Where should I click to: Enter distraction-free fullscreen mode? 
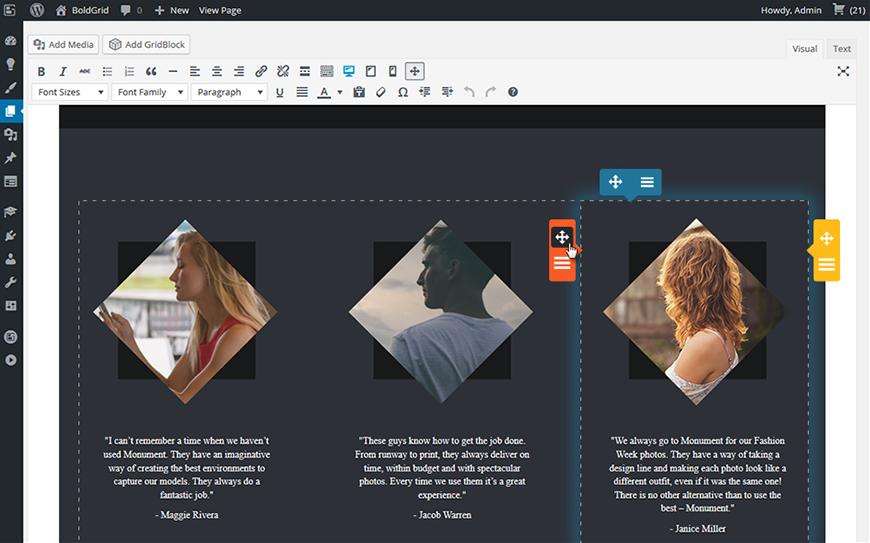pyautogui.click(x=843, y=71)
